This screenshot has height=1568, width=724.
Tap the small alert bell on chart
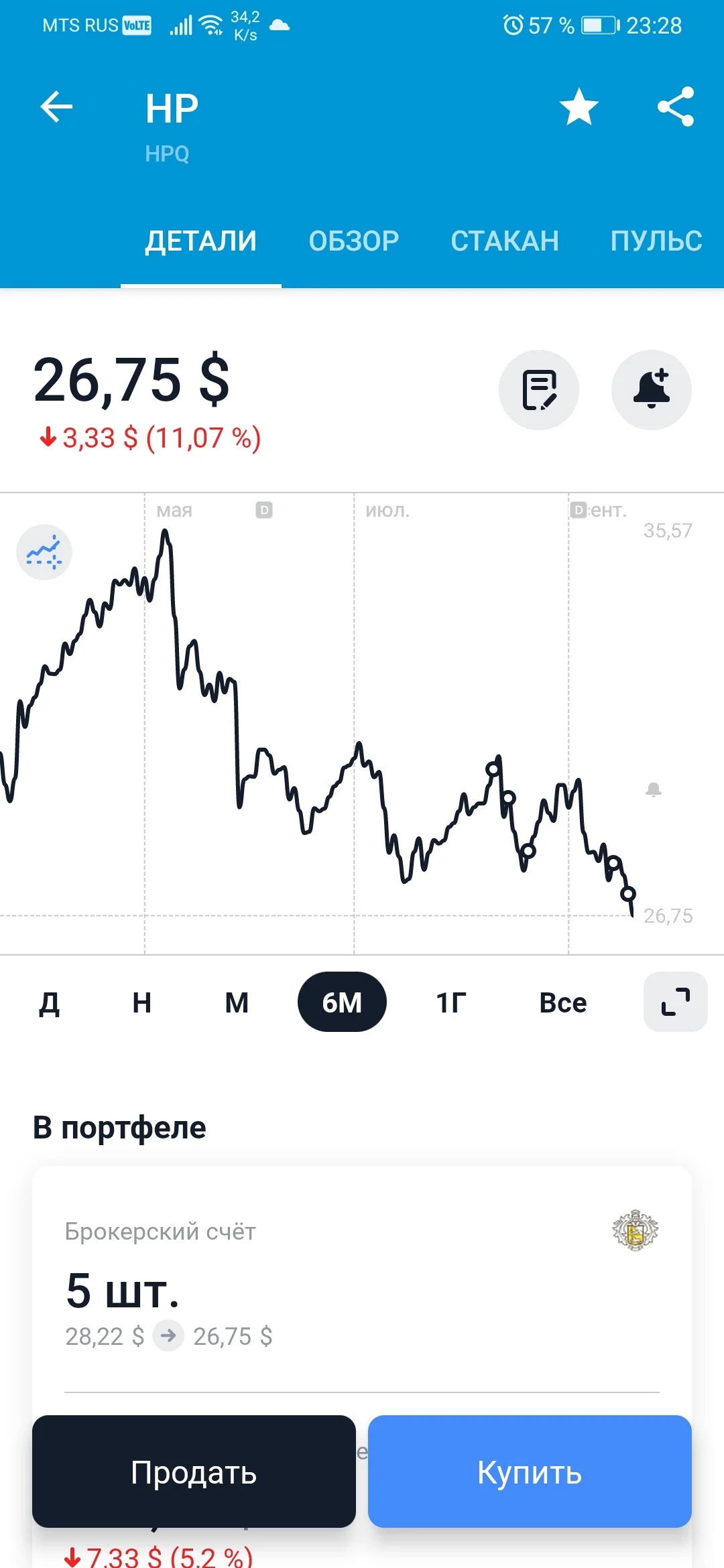point(654,789)
